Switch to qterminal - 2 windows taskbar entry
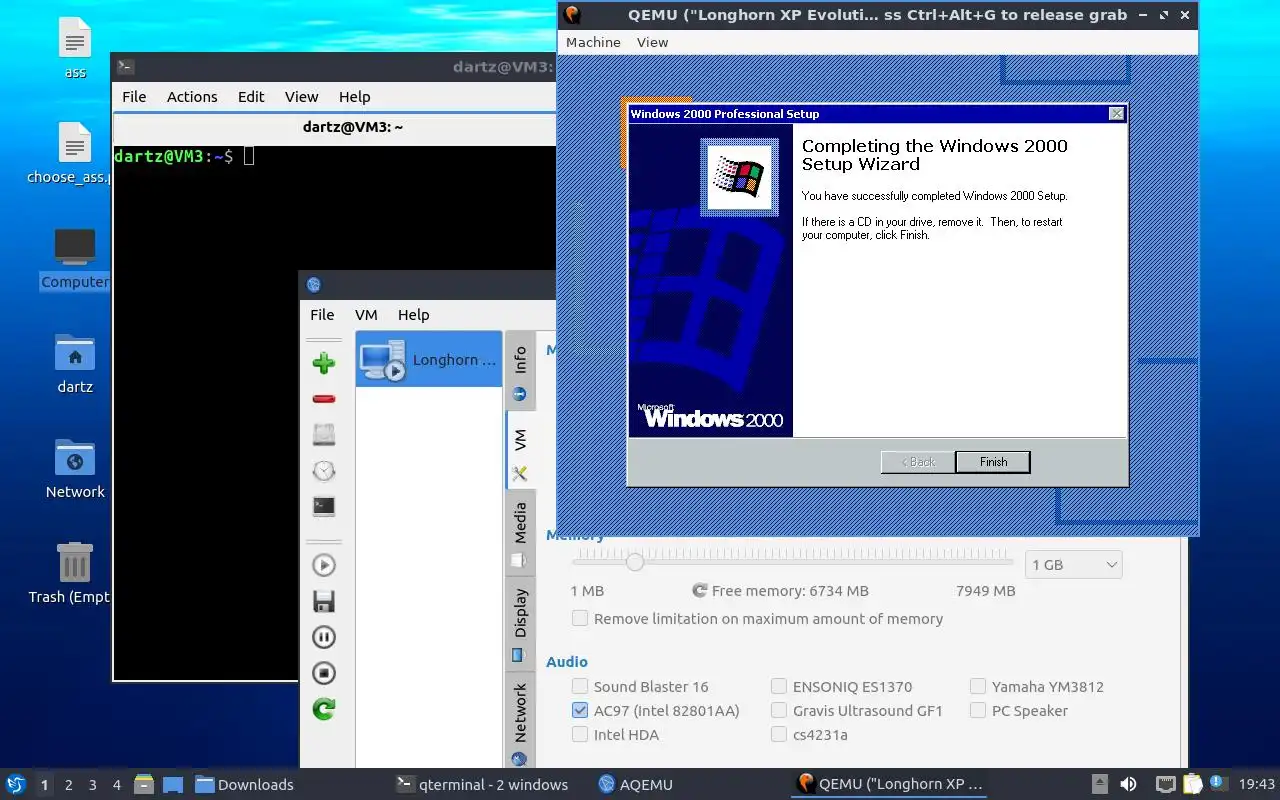The height and width of the screenshot is (800, 1280). coord(482,784)
